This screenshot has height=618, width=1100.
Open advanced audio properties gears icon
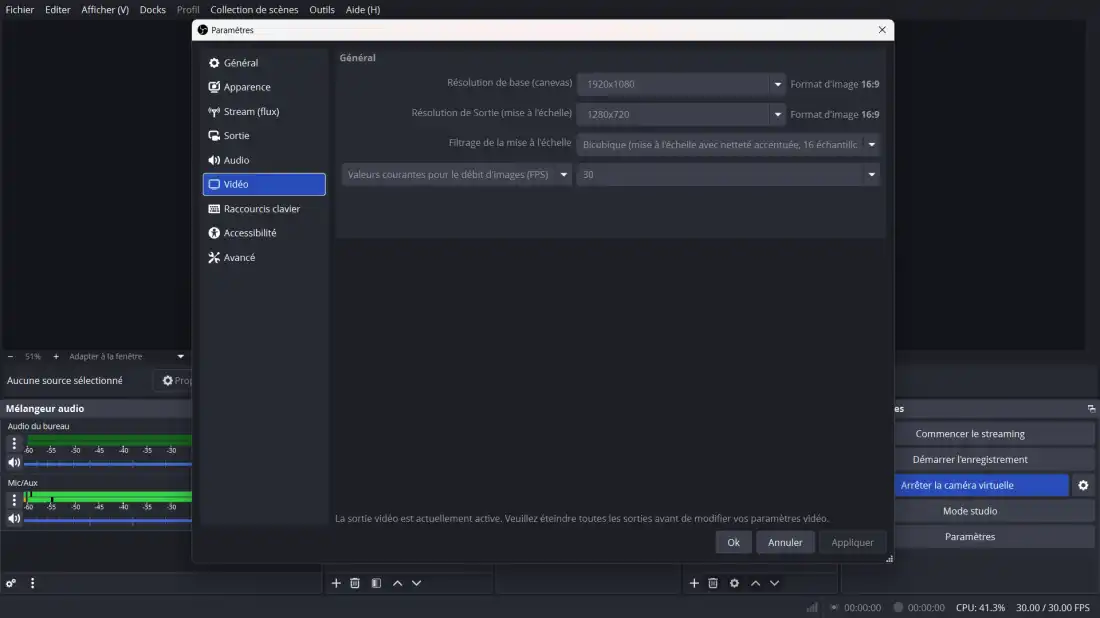click(11, 583)
